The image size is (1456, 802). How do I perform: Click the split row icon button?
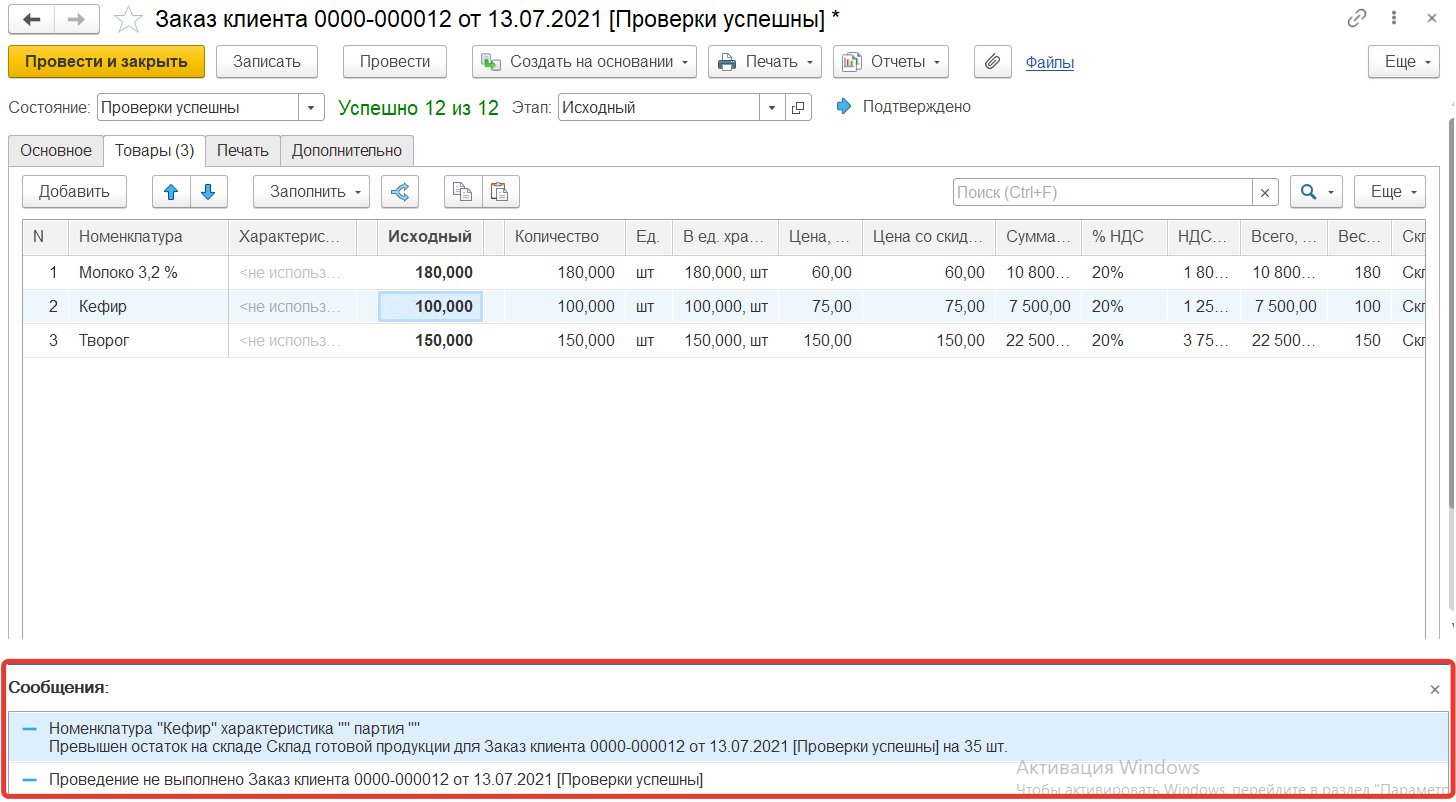point(400,192)
